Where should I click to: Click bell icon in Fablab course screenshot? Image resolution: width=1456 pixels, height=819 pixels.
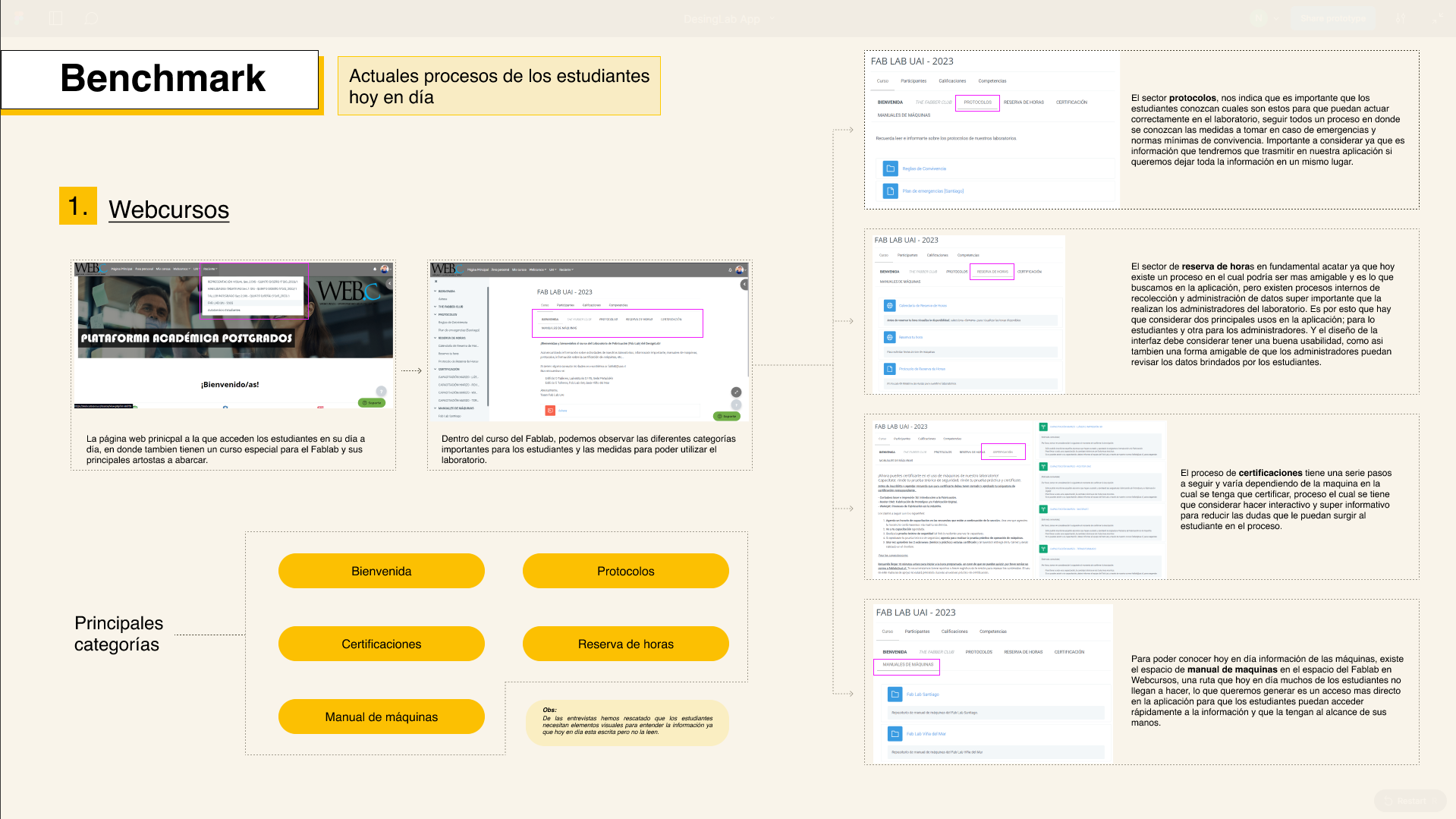point(730,269)
